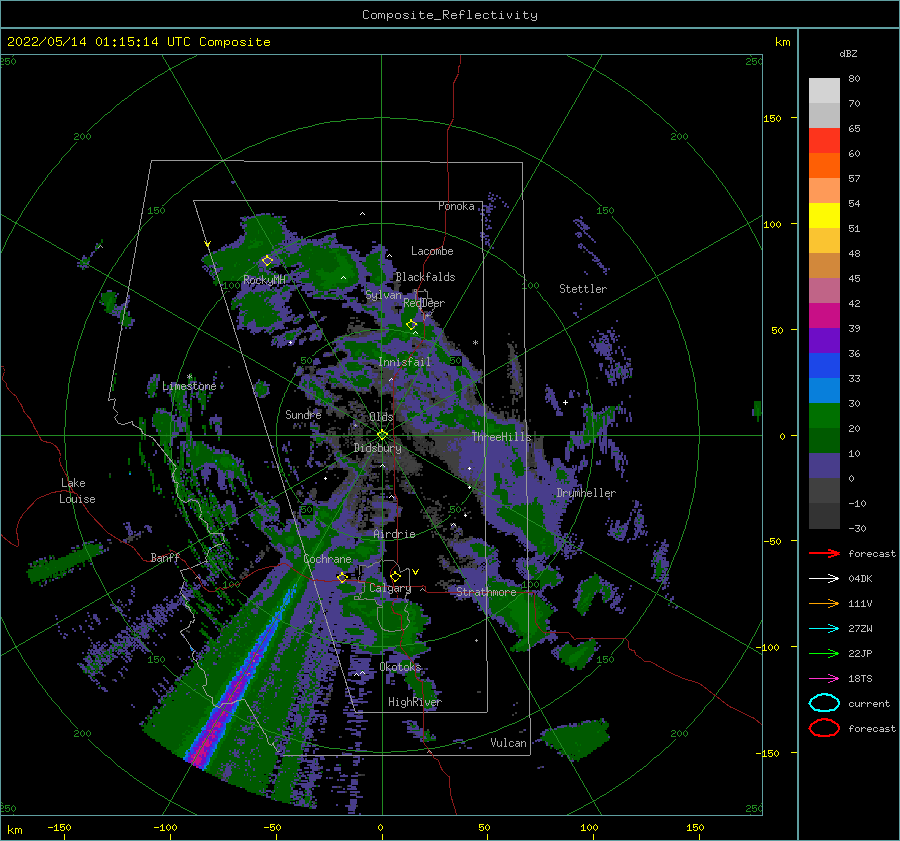The height and width of the screenshot is (841, 900).
Task: Click the HighRiver label
Action: click(x=415, y=702)
